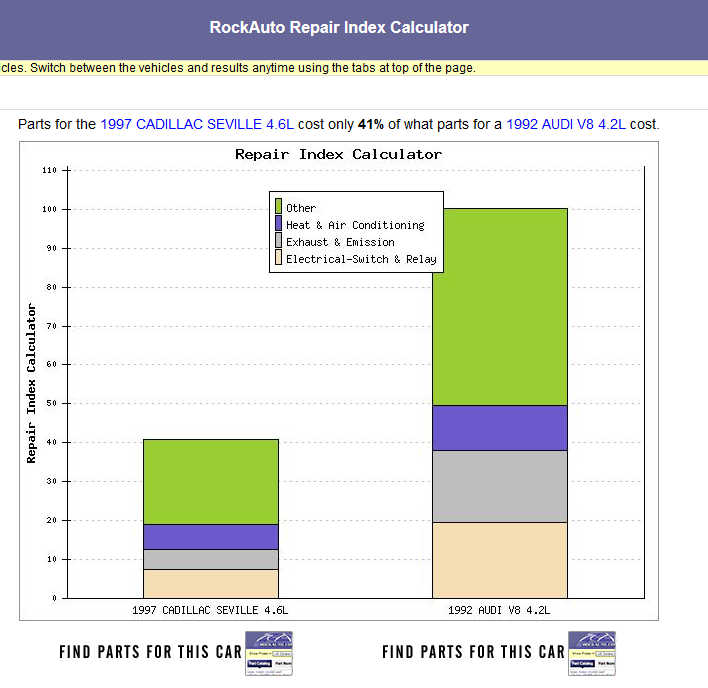
Task: Click the green Other segment of Audi bar
Action: pyautogui.click(x=500, y=307)
